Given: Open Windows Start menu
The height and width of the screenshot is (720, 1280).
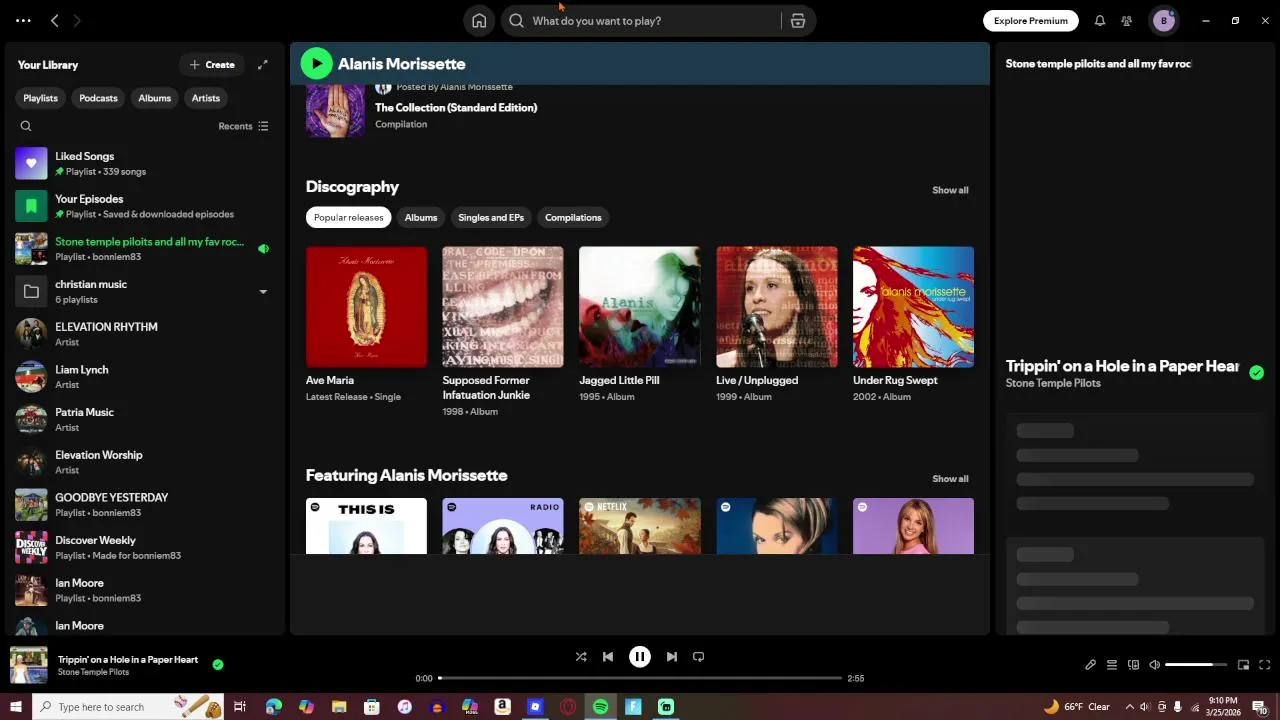Looking at the screenshot, I should click(x=16, y=707).
